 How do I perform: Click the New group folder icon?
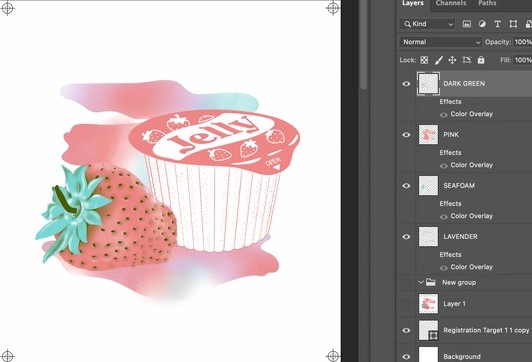[x=431, y=282]
